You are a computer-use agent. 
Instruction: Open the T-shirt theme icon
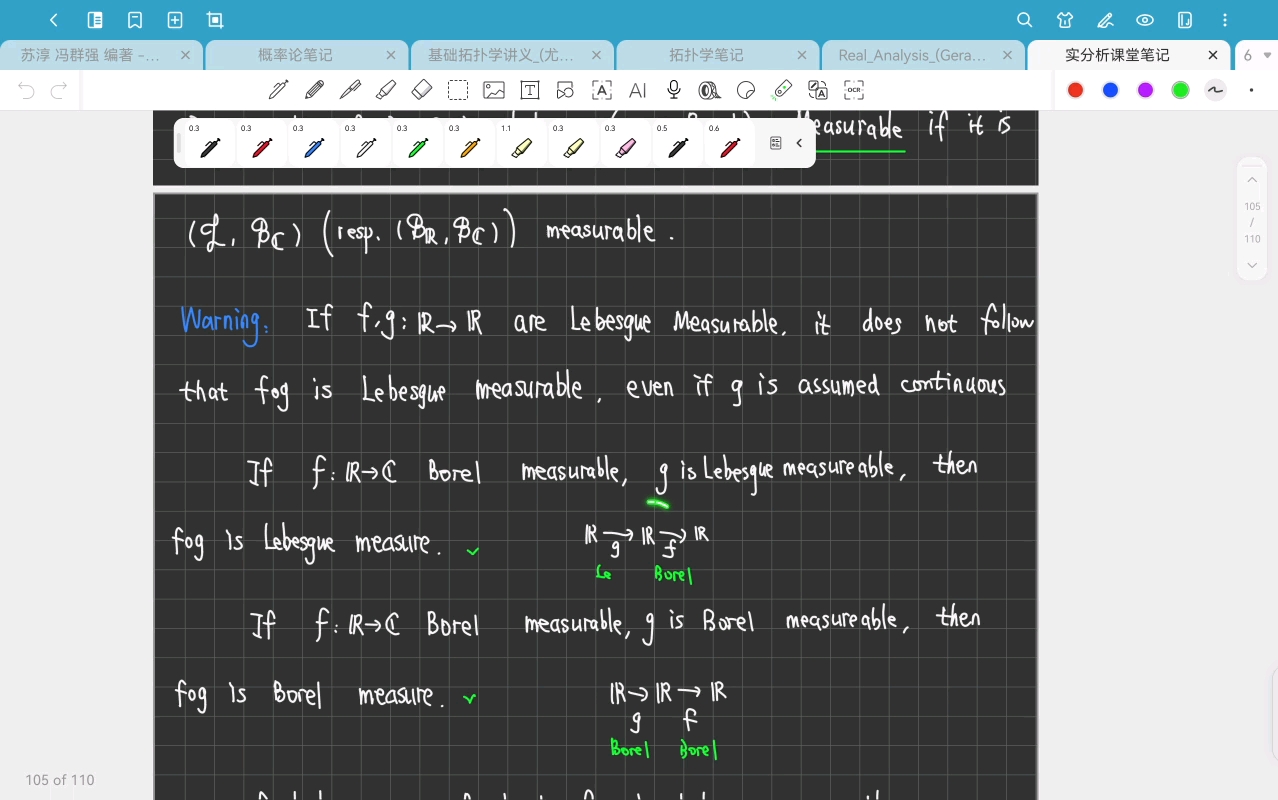coord(1065,20)
